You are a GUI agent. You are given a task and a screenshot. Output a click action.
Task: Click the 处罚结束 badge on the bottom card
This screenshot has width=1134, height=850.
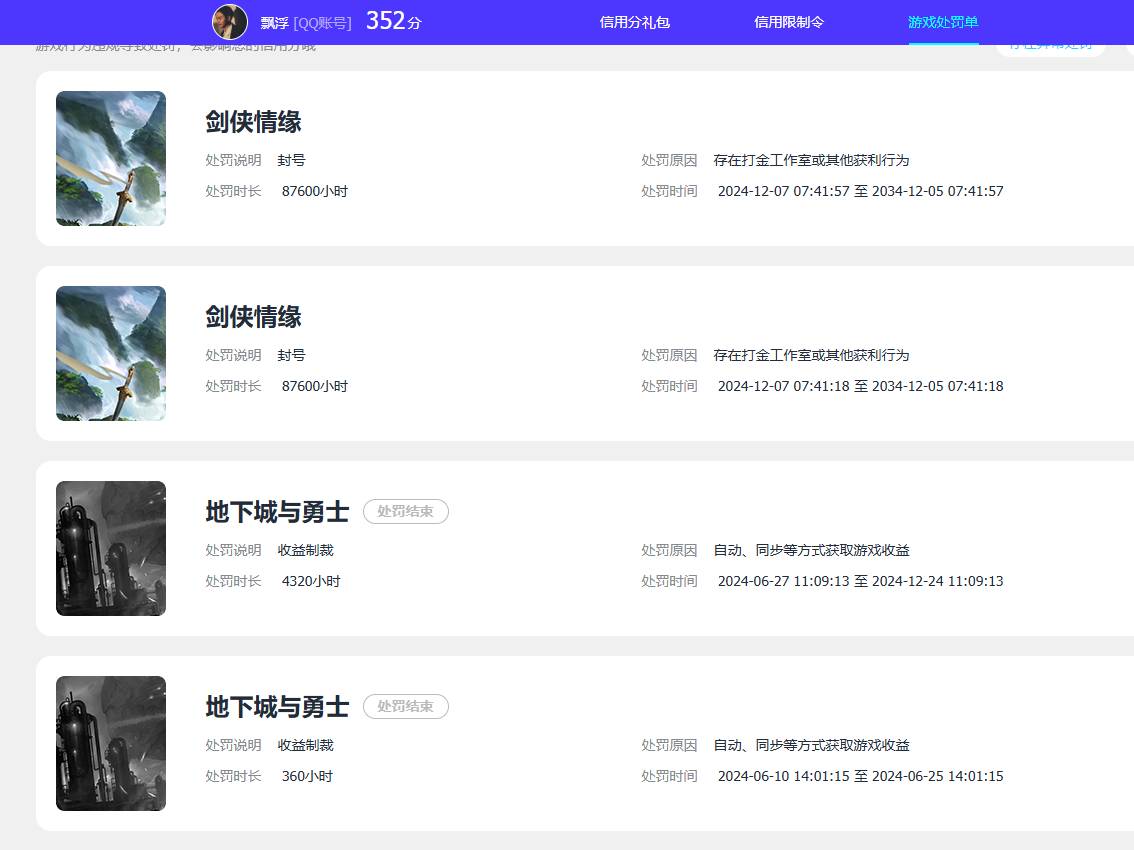point(406,706)
